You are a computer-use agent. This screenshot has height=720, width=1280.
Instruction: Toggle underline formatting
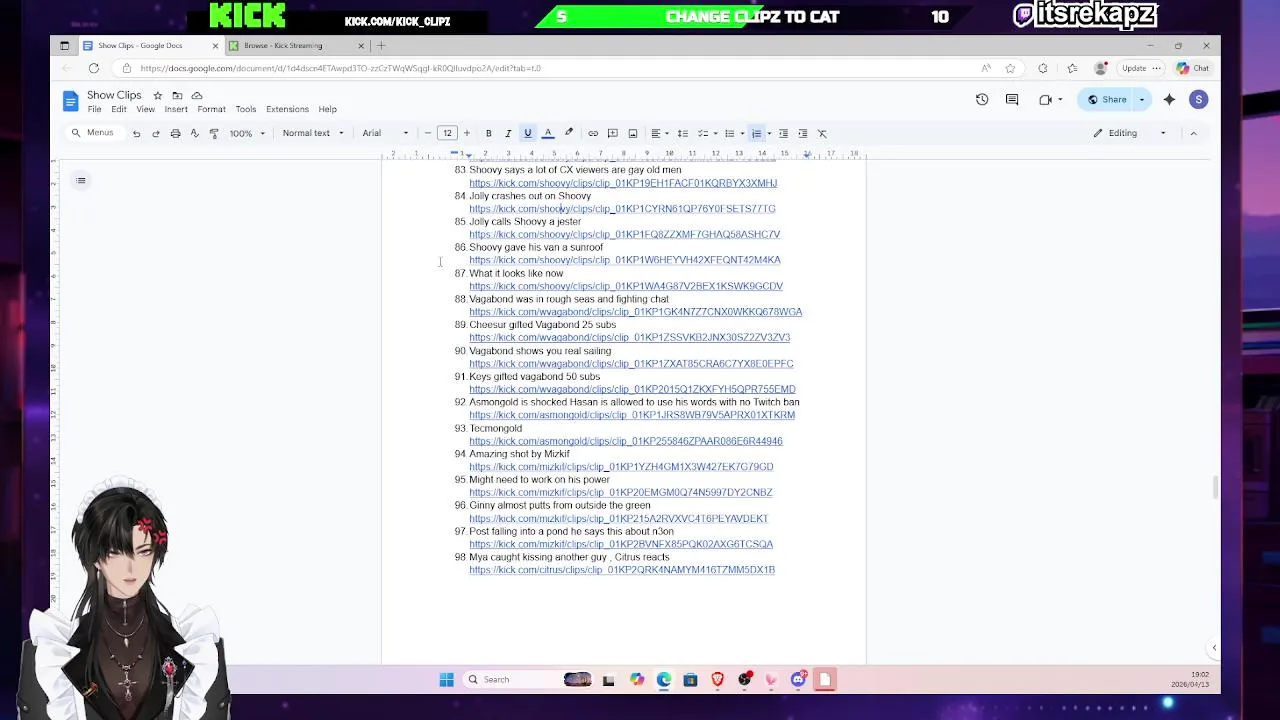coord(528,133)
